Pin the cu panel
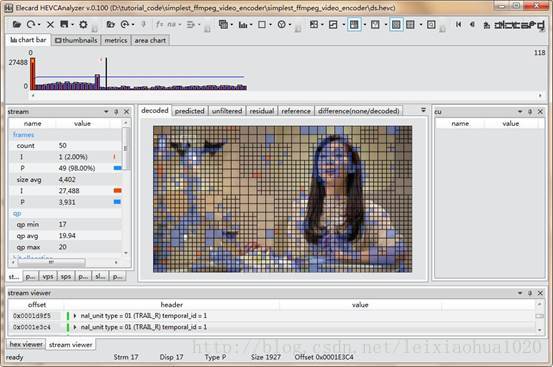 pyautogui.click(x=530, y=112)
